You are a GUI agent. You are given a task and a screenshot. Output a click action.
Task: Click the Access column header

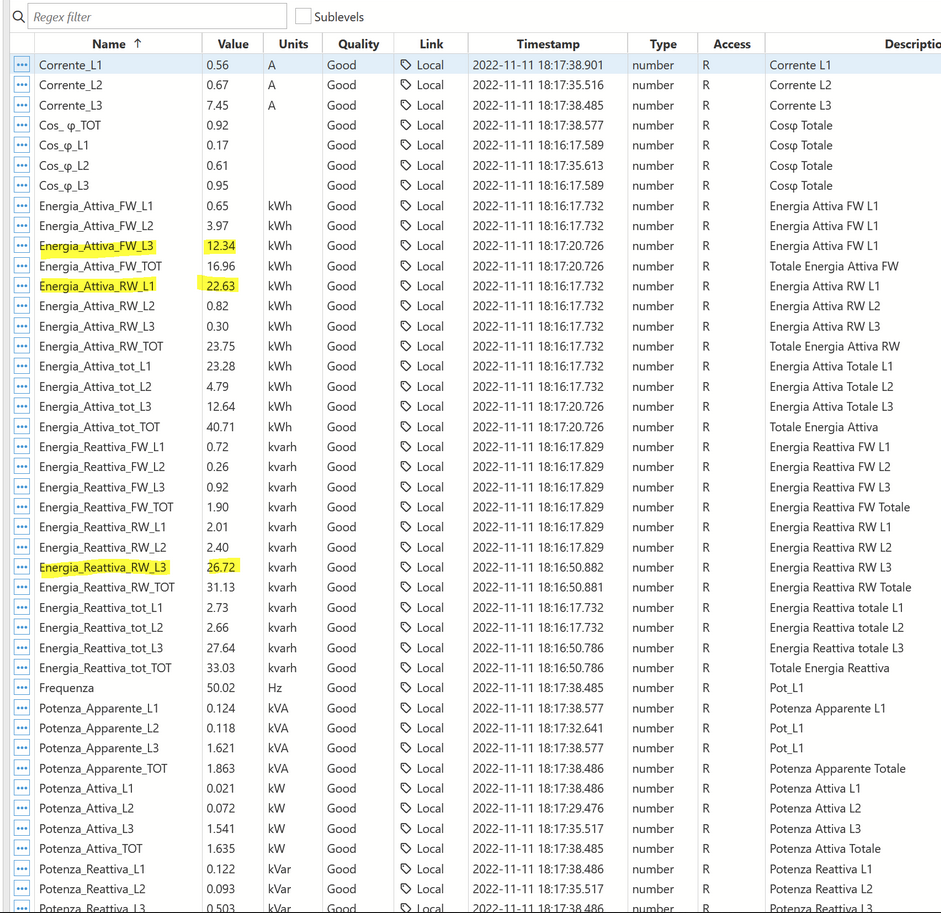[x=731, y=44]
